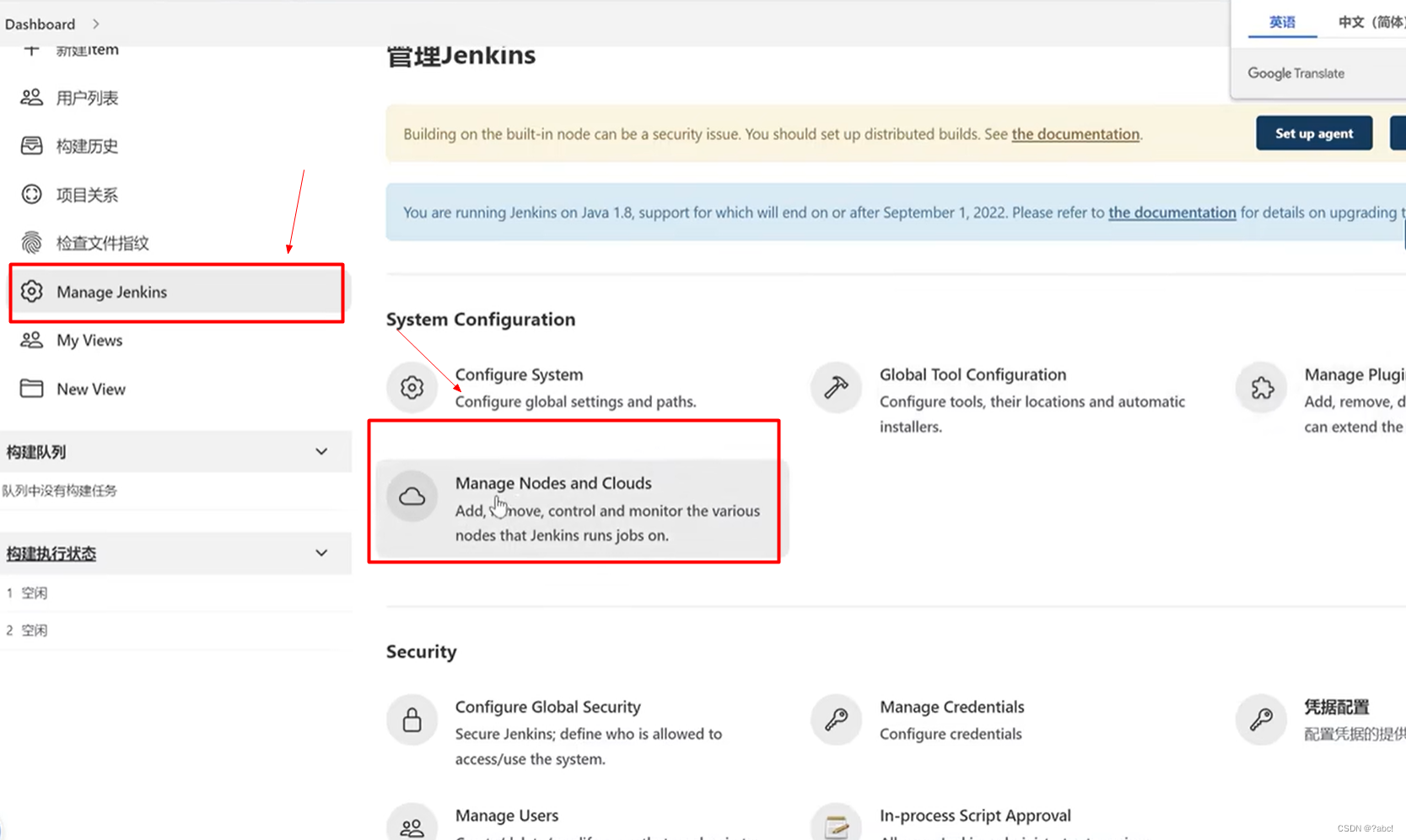Click the 构建队列 panel heading
The image size is (1406, 840).
click(x=36, y=452)
